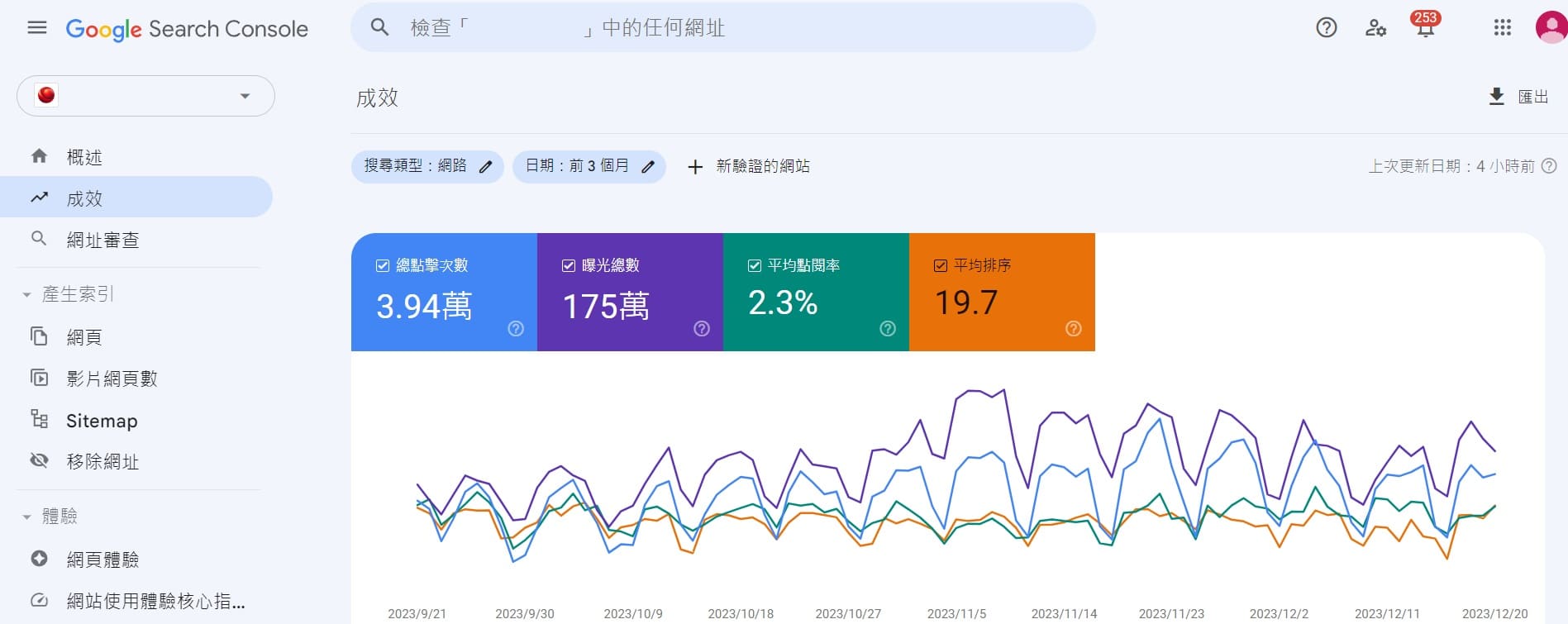The width and height of the screenshot is (1568, 624).
Task: Open help icon next to last updated time
Action: click(1549, 166)
